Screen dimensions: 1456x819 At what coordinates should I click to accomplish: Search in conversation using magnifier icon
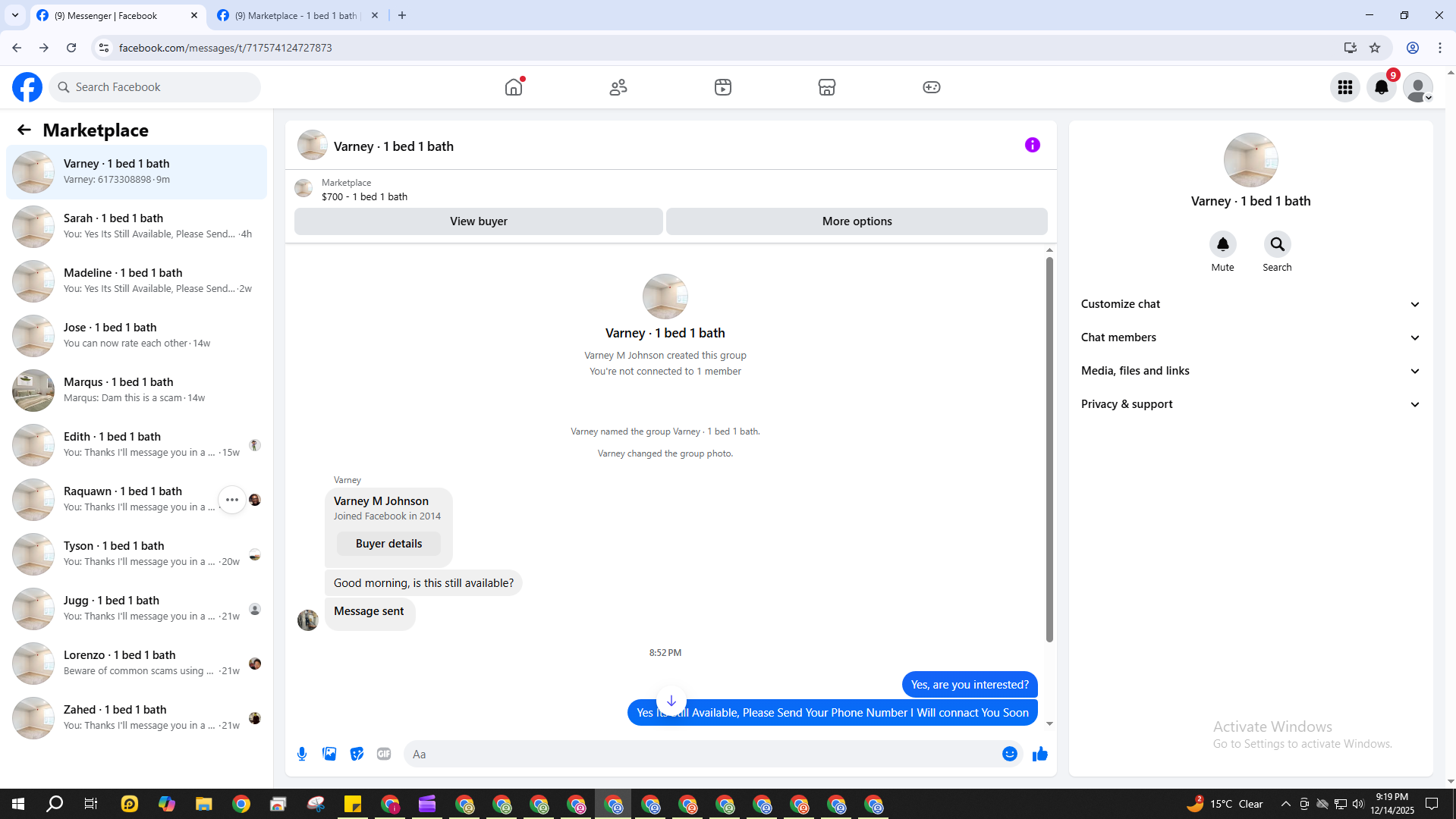point(1278,244)
